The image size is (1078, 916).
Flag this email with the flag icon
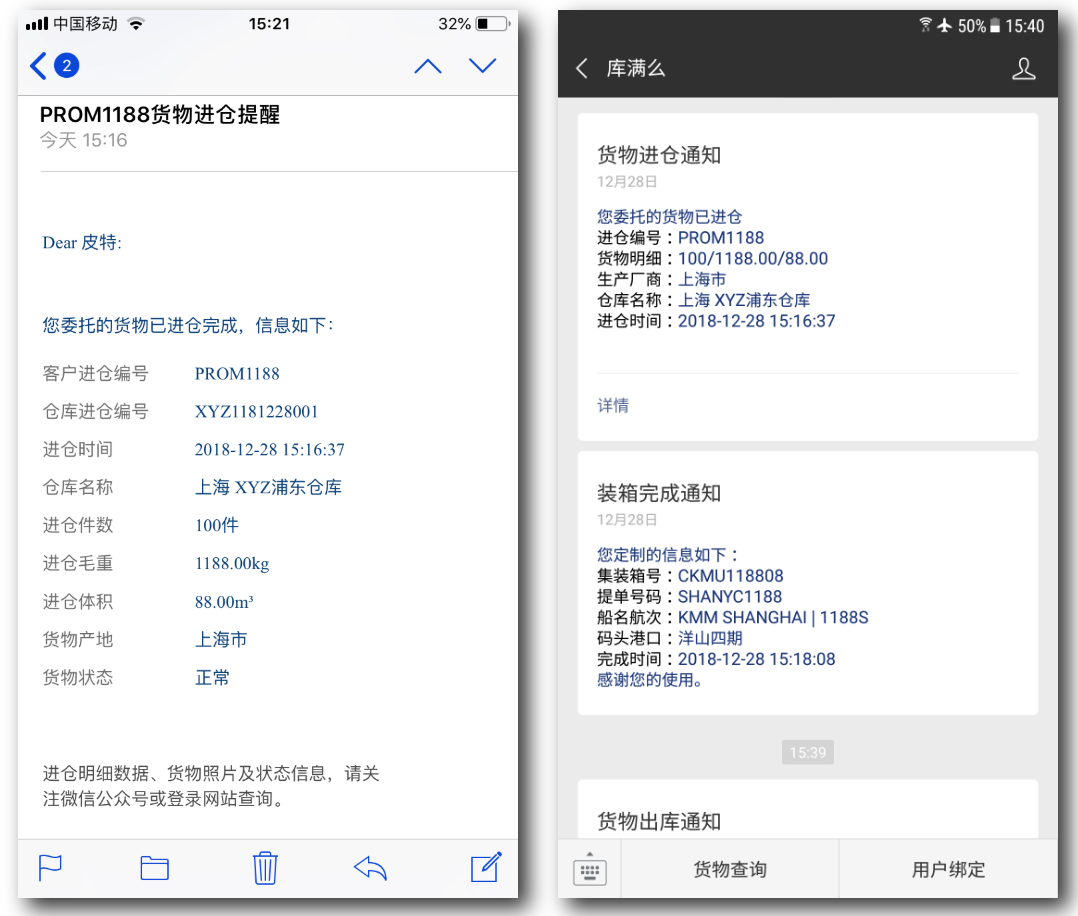(50, 867)
